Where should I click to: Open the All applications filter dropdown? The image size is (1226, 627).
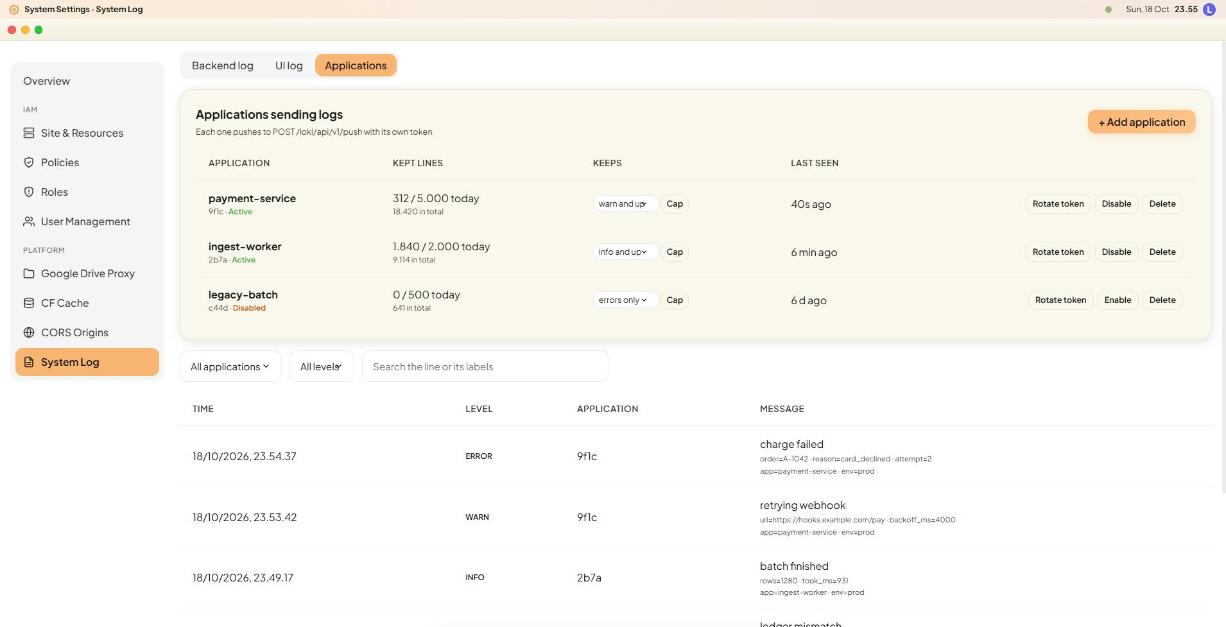pyautogui.click(x=230, y=366)
